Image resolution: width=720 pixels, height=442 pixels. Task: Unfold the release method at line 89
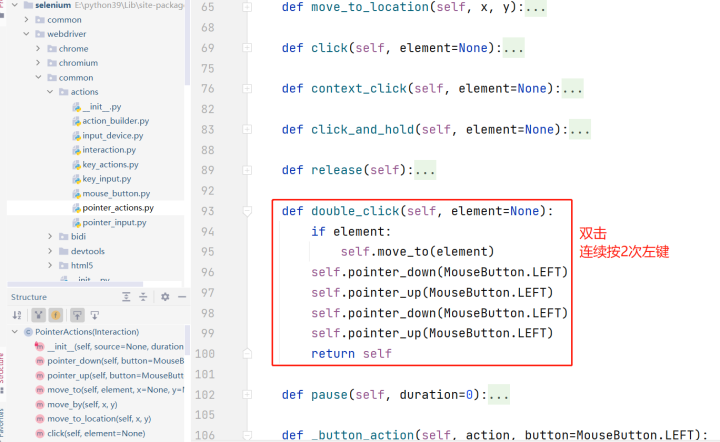point(247,170)
